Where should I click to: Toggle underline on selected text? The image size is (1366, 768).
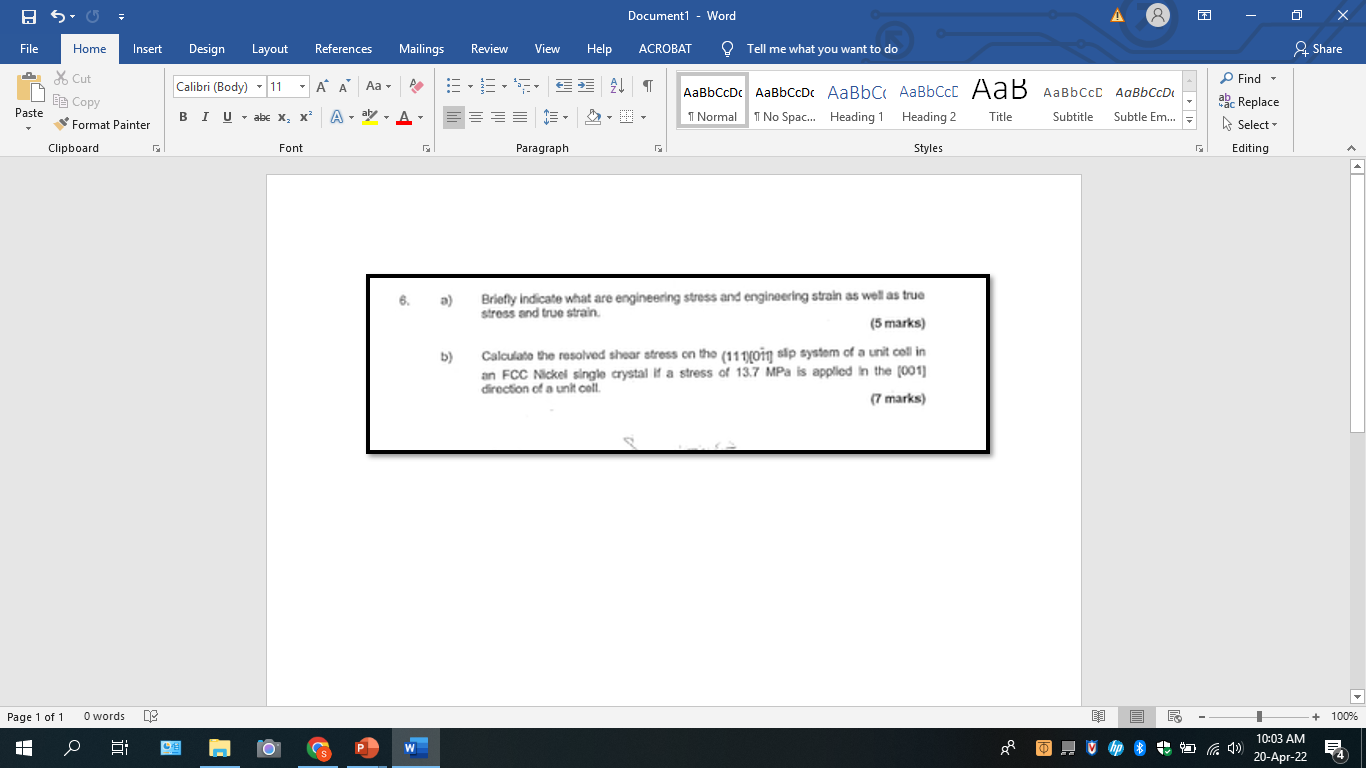[x=226, y=117]
